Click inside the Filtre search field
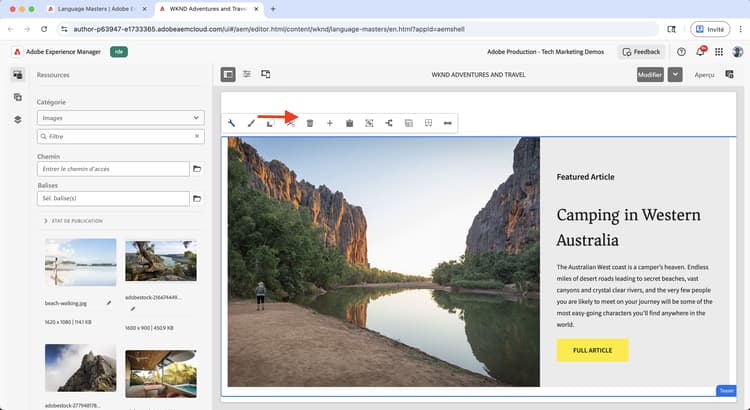The image size is (750, 410). (121, 136)
